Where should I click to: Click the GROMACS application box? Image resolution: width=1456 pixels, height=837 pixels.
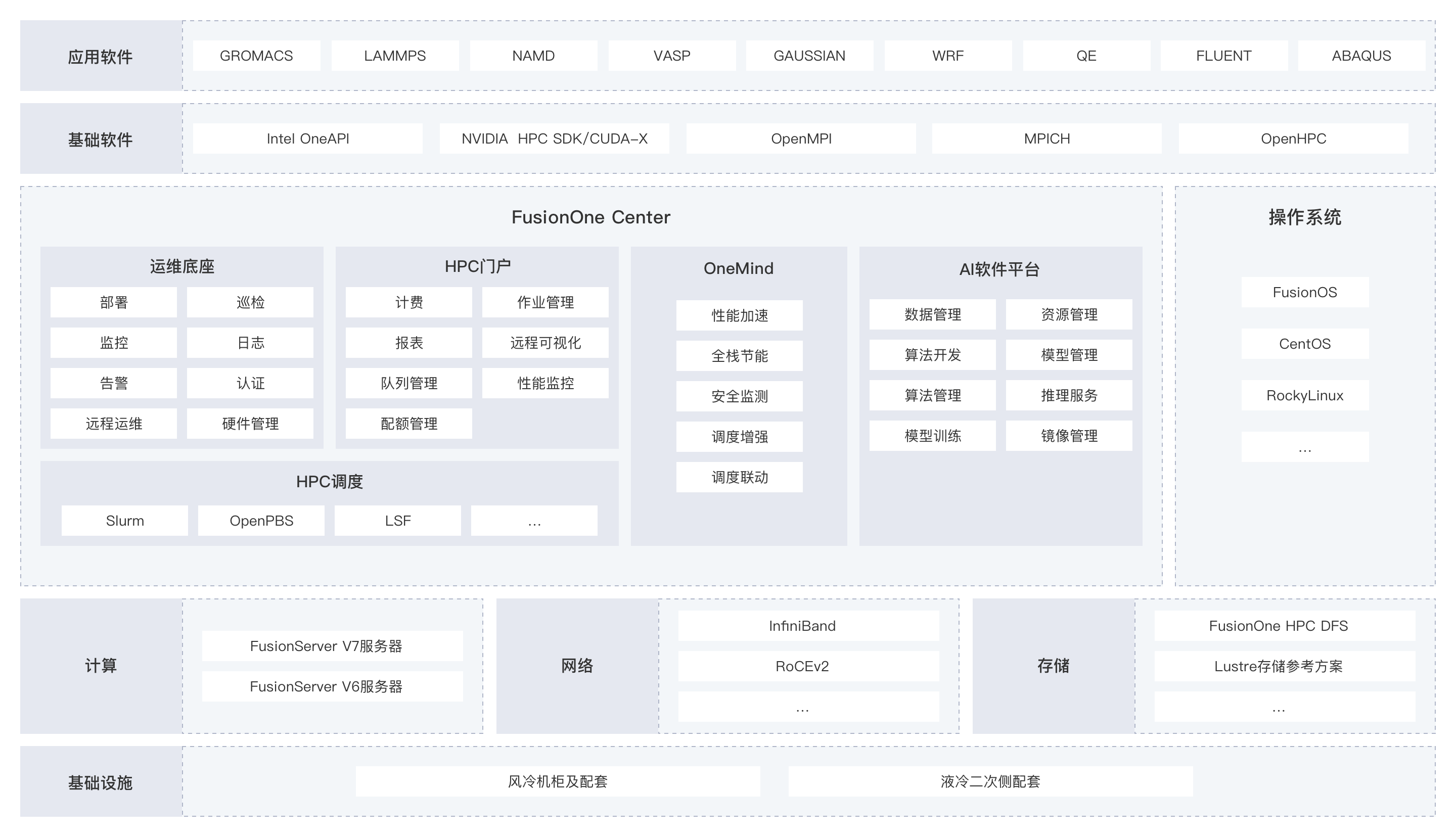coord(256,56)
